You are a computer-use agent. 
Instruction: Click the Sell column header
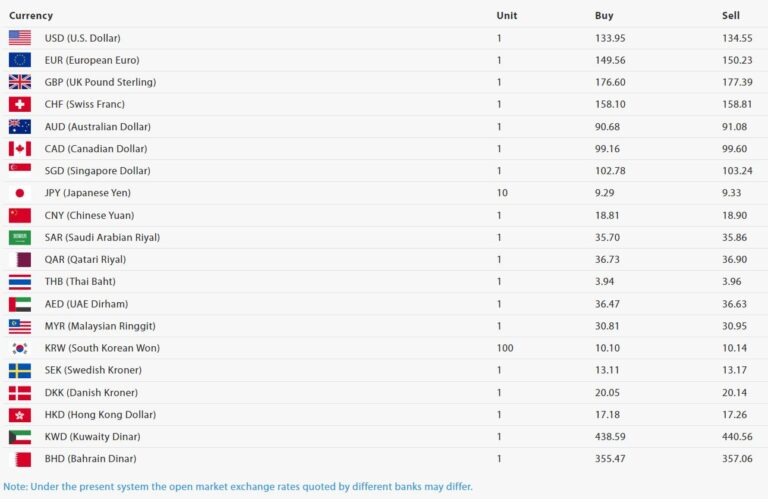coord(731,16)
